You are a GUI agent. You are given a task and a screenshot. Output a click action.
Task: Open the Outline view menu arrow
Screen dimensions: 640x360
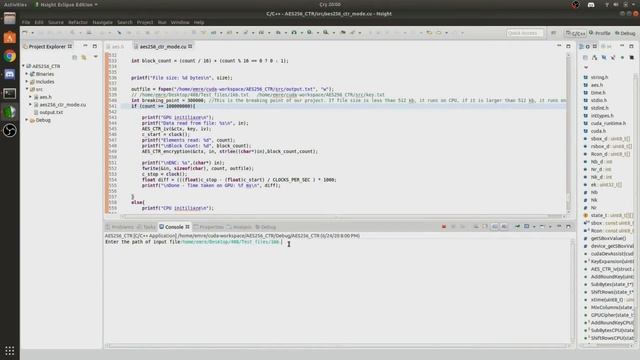(586, 67)
